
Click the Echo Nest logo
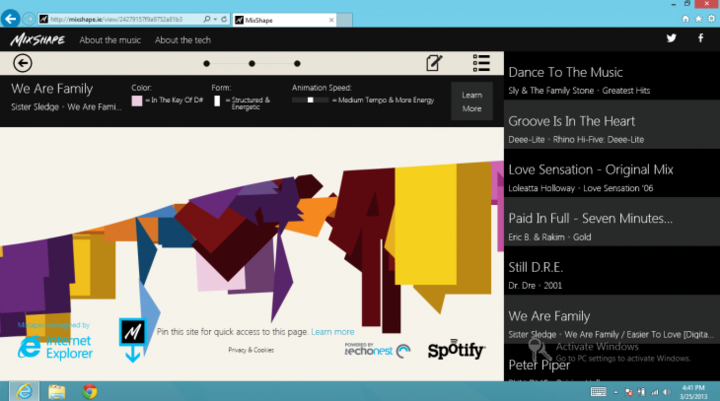[377, 350]
